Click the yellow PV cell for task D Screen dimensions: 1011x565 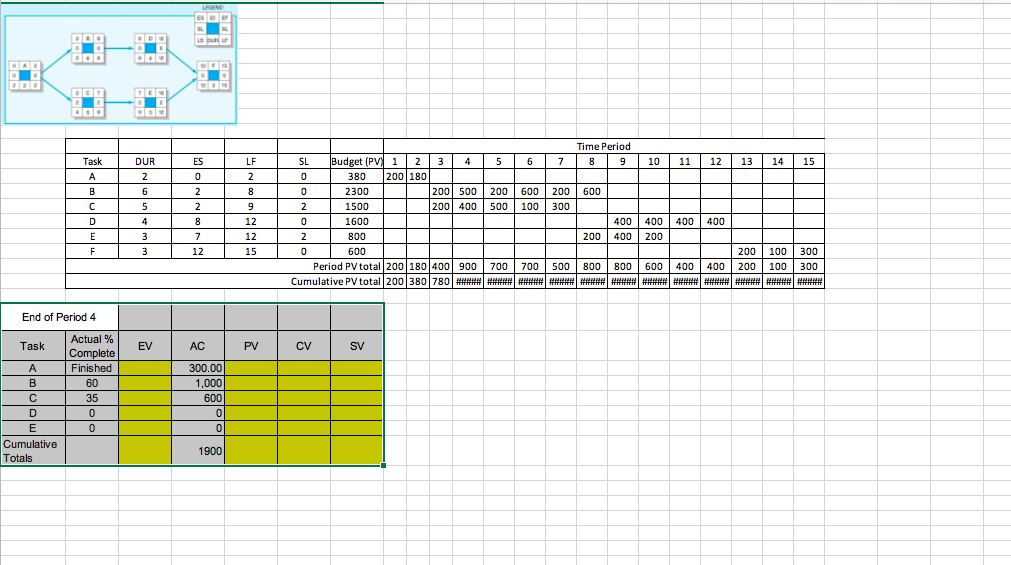click(x=251, y=413)
